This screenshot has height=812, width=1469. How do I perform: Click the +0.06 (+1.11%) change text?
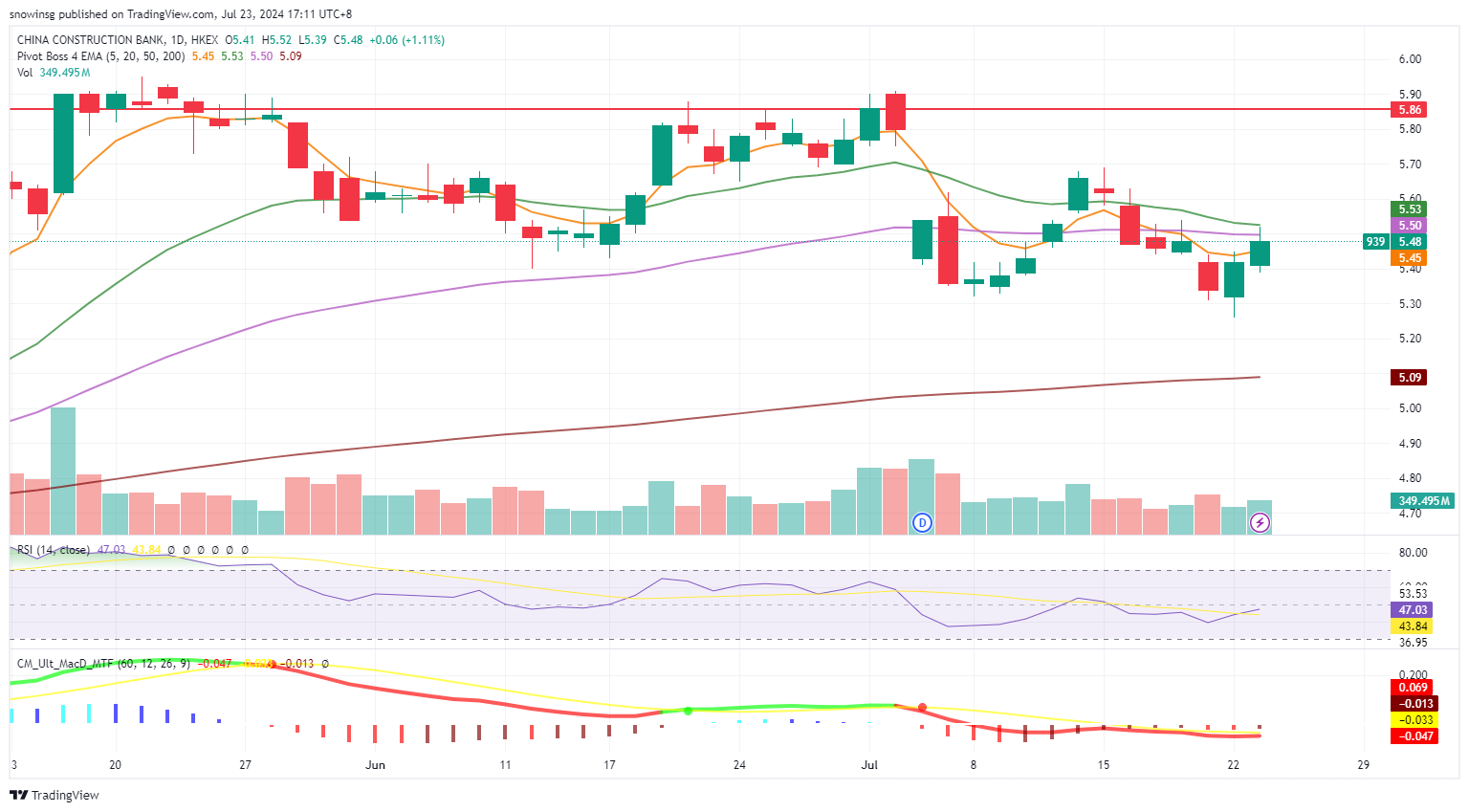pyautogui.click(x=407, y=40)
